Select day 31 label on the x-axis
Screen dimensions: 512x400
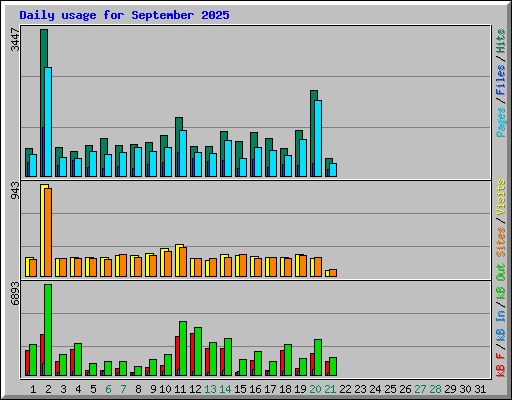[480, 389]
